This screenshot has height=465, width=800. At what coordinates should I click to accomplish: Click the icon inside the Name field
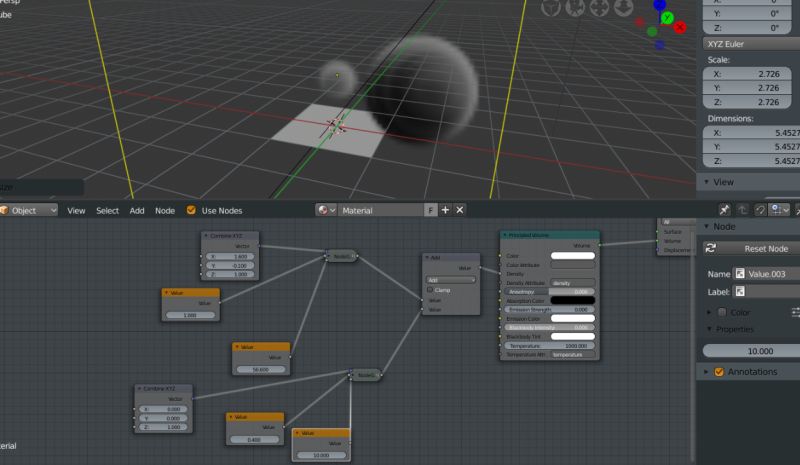[x=740, y=274]
